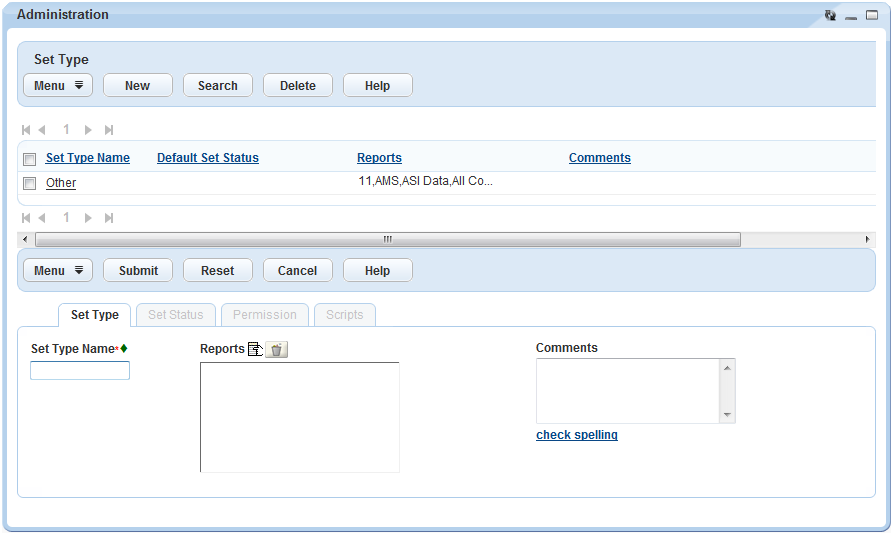Go to next page in top pager
This screenshot has width=891, height=533.
point(88,130)
